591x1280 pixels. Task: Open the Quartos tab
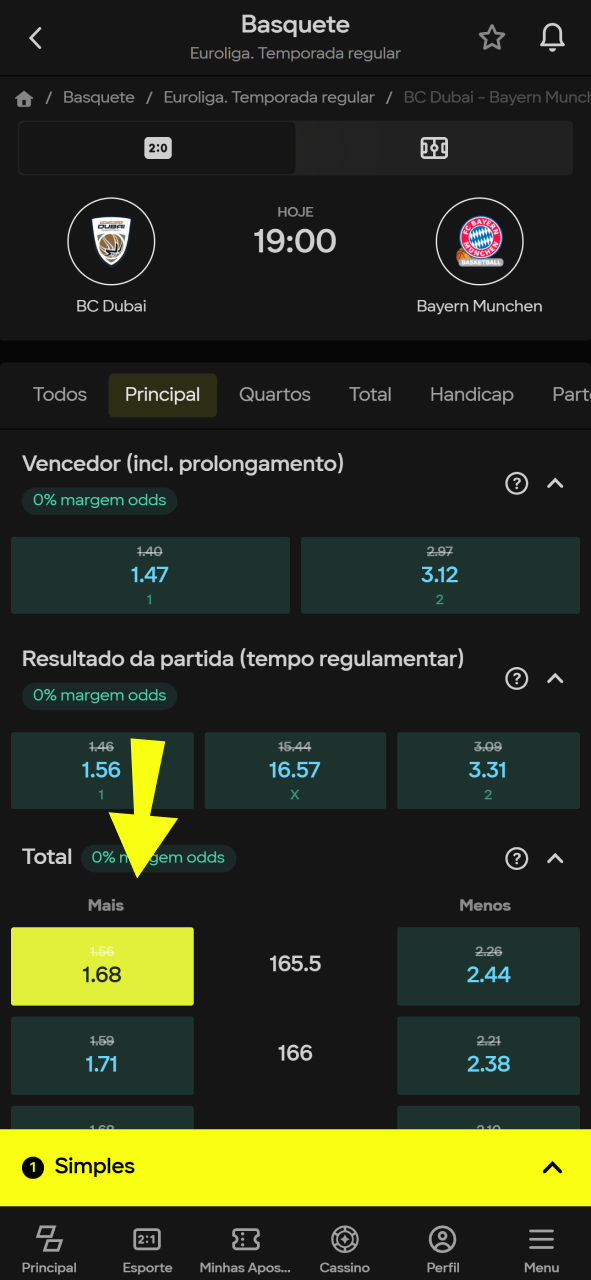[x=274, y=394]
